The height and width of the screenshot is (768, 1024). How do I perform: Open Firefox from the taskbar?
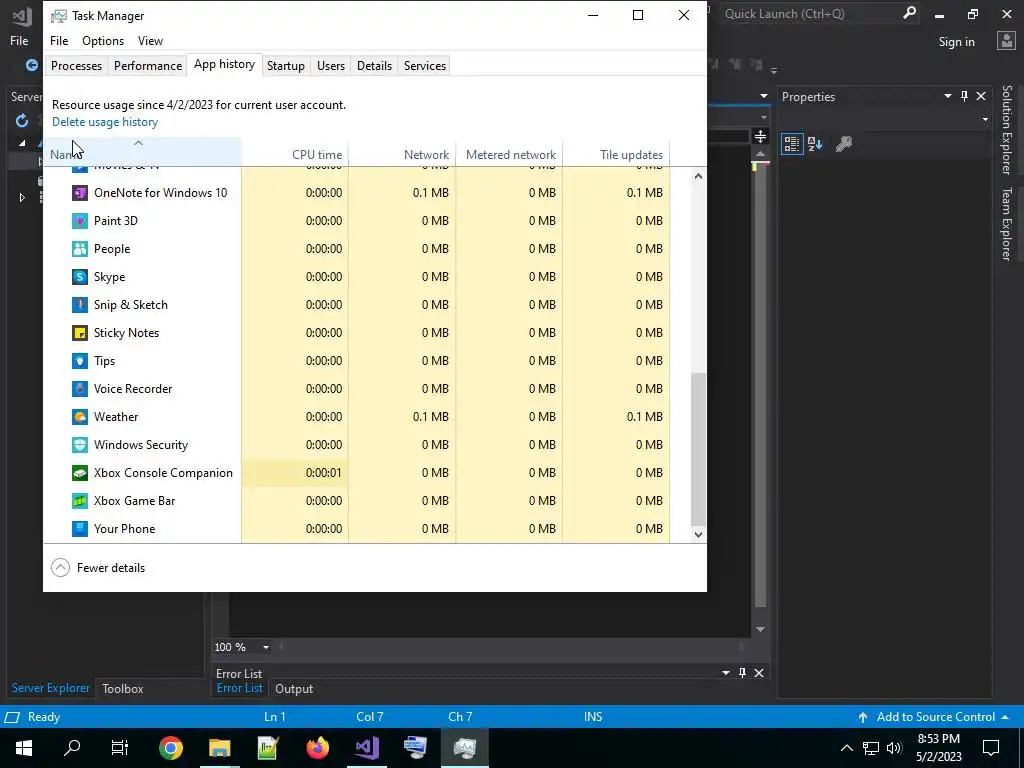(317, 748)
